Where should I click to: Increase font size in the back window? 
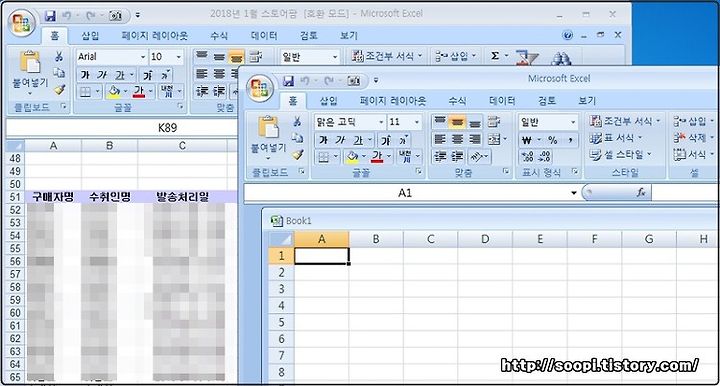(x=148, y=75)
